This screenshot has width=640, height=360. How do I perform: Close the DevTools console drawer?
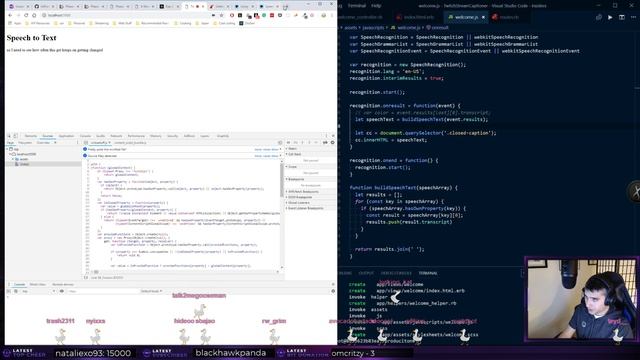coord(333,284)
